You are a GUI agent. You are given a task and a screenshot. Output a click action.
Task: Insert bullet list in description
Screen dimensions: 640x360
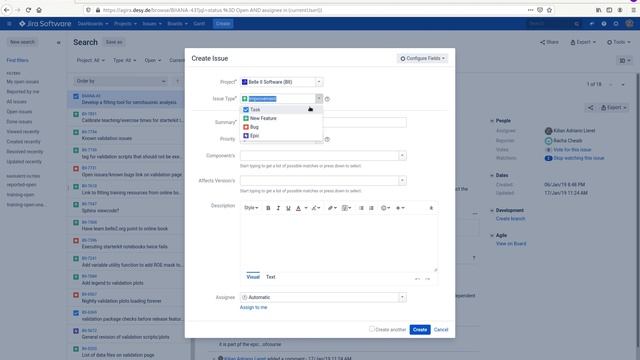coord(361,208)
